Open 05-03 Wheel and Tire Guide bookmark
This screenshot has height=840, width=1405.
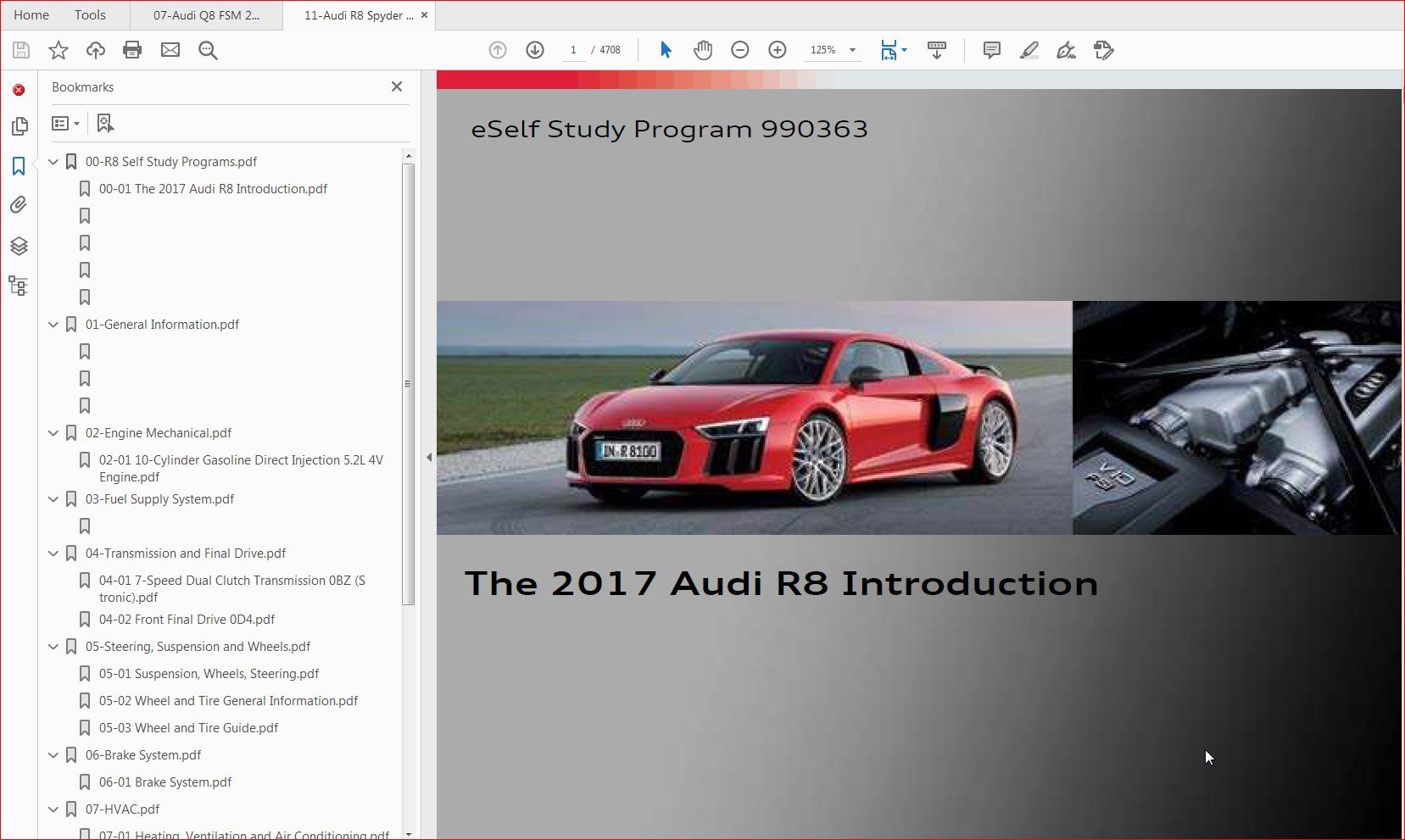tap(188, 728)
